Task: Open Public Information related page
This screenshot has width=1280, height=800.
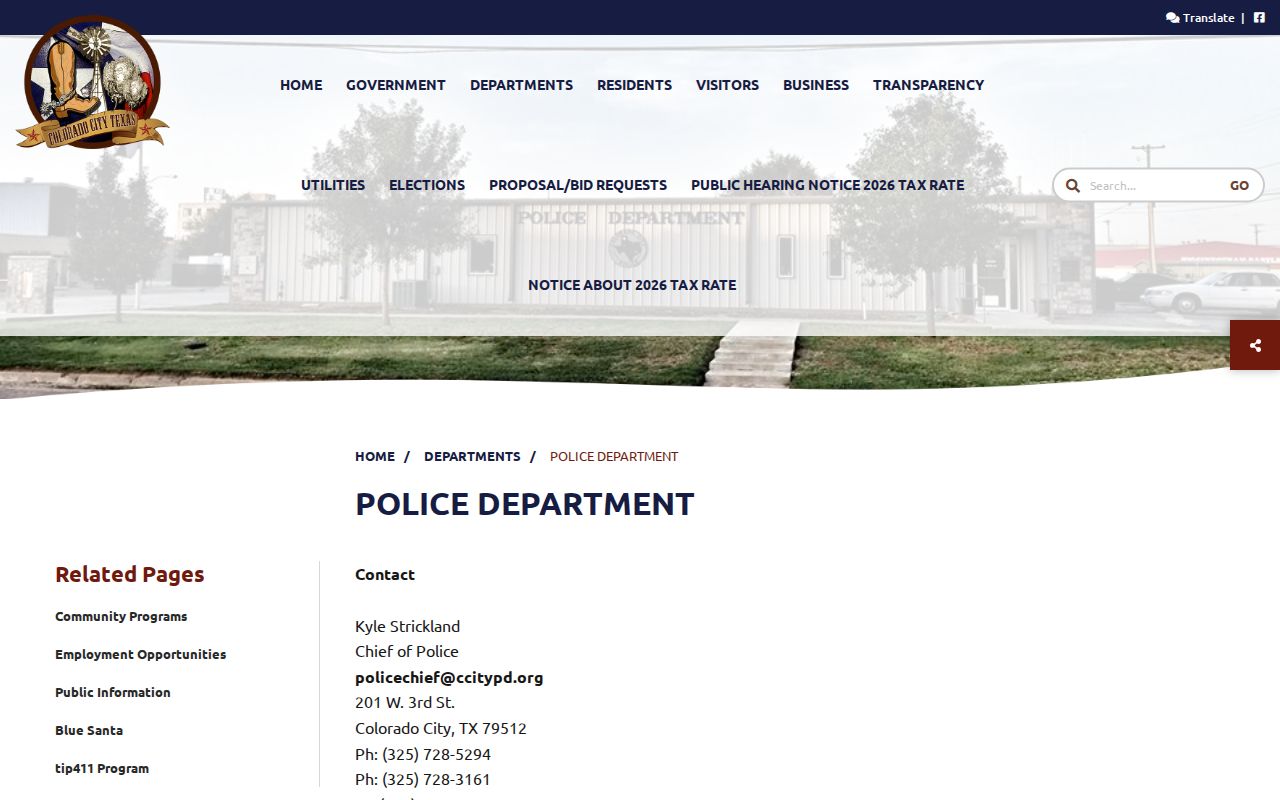Action: pyautogui.click(x=113, y=692)
